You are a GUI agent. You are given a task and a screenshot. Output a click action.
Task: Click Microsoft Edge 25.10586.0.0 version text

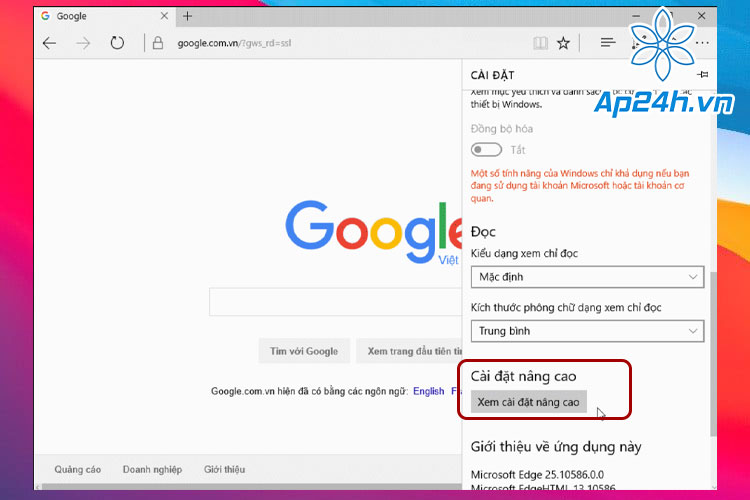pos(537,475)
